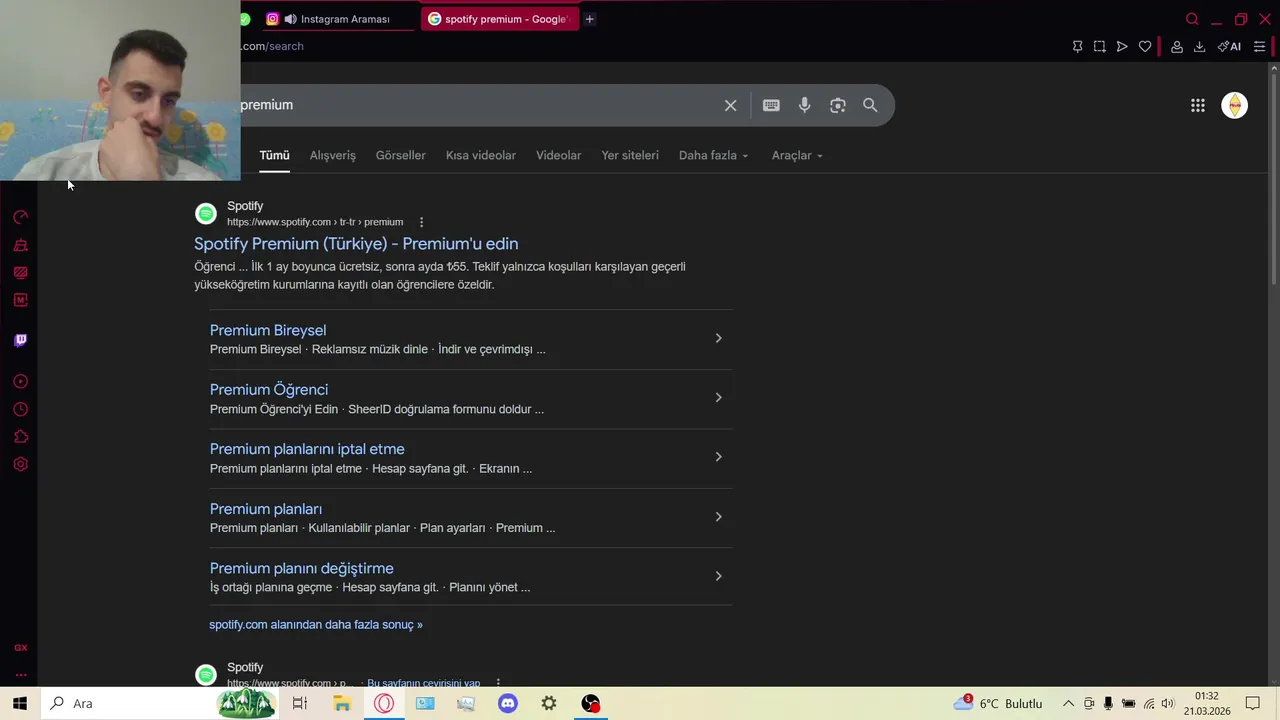Open Premium planını değiştirme row chevron
This screenshot has width=1280, height=720.
pos(718,576)
